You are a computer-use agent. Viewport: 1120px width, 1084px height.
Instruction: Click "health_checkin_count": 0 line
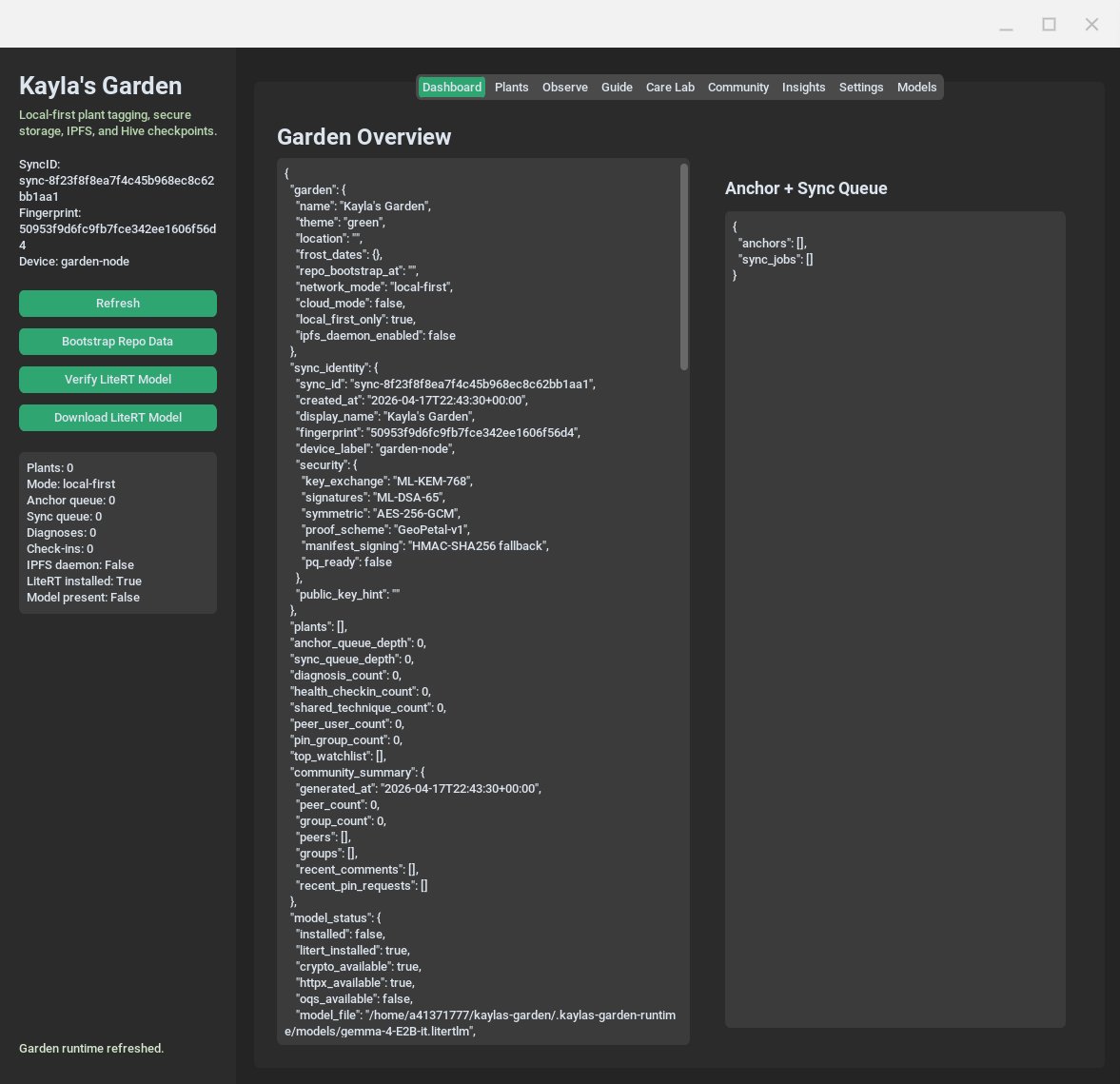point(361,692)
